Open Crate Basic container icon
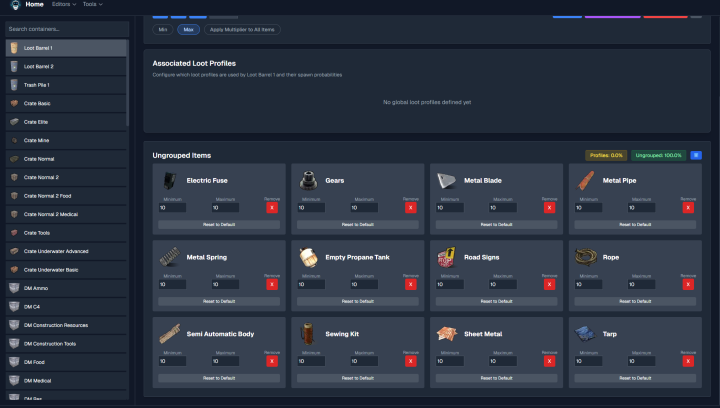This screenshot has width=720, height=408. (x=14, y=103)
